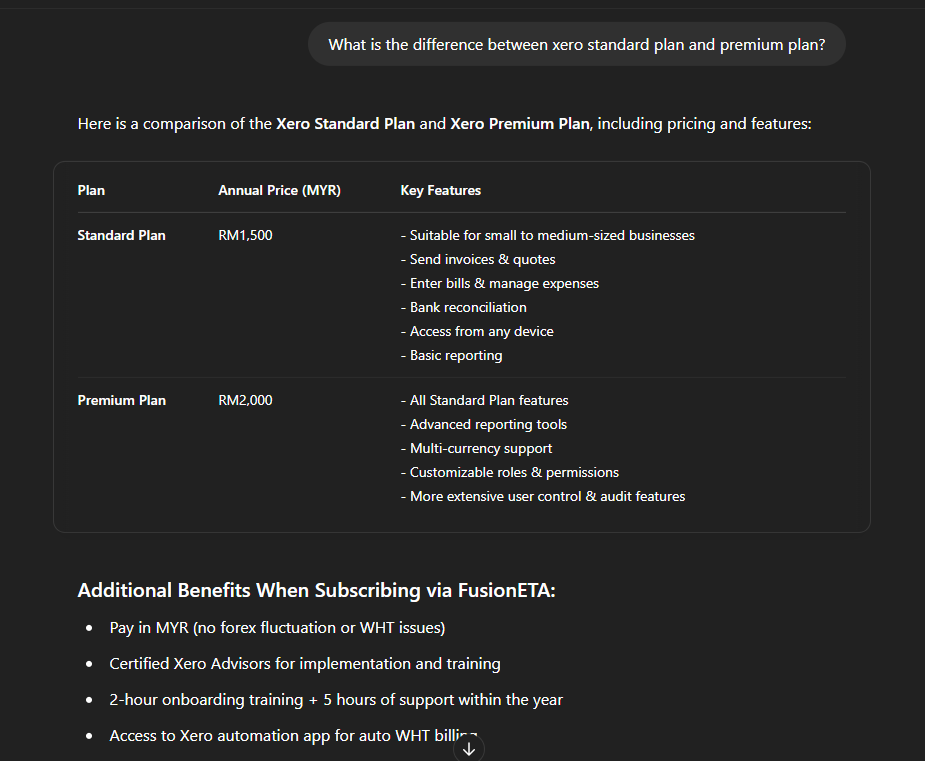Click the "Additional Benefits When Subscribing via FusionETA" heading
This screenshot has width=925, height=761.
pos(316,590)
